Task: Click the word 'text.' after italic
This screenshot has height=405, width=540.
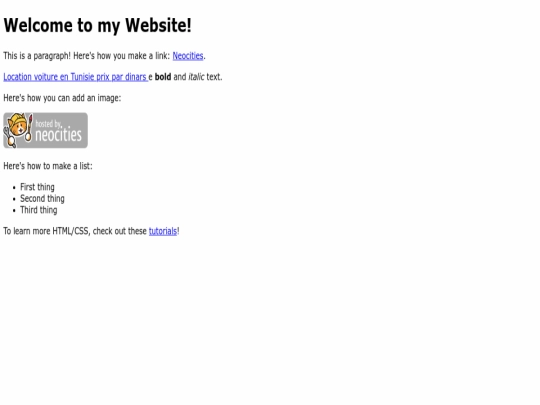Action: click(x=214, y=77)
